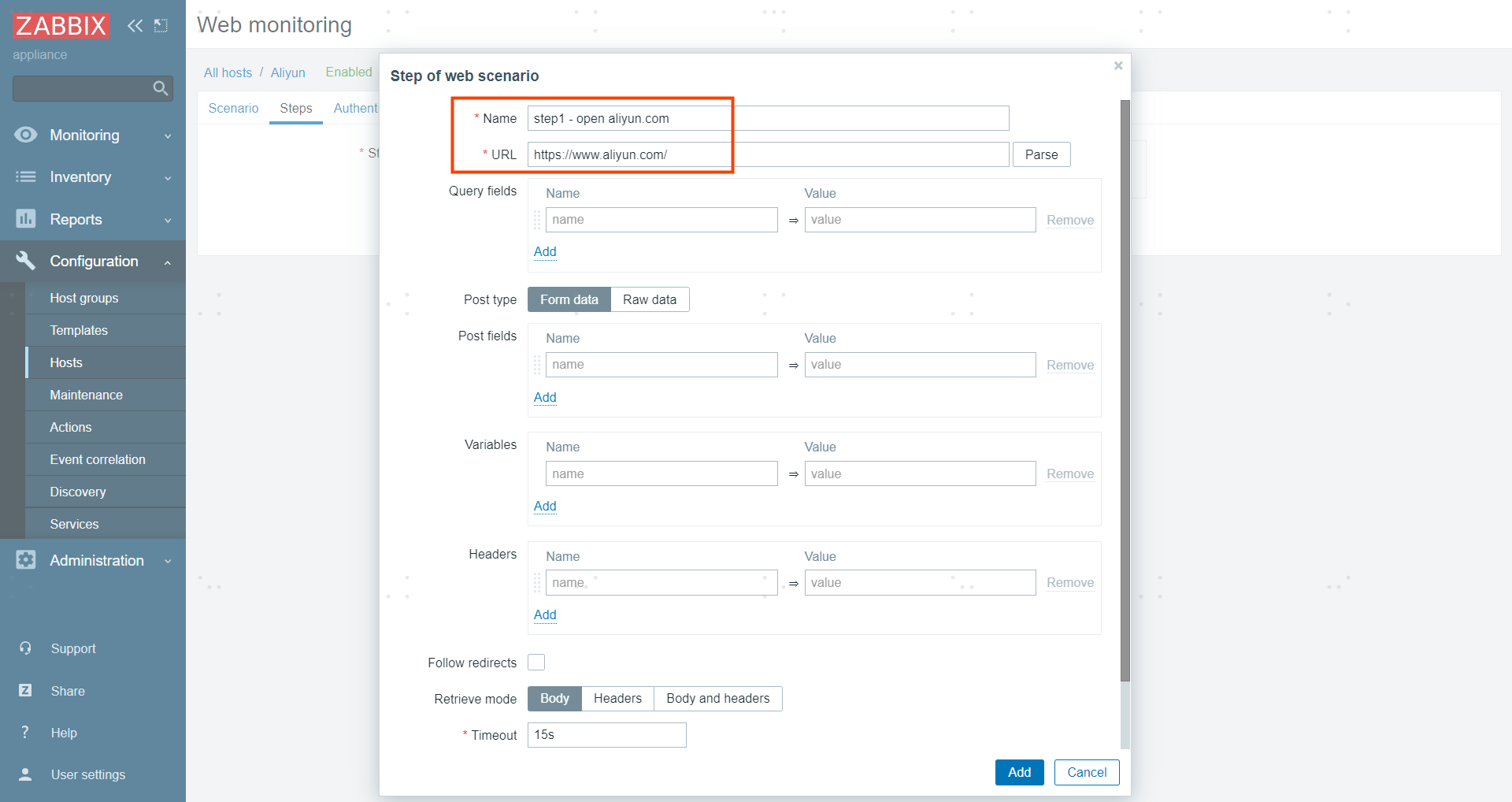Collapse the sidebar with the double-chevron icon
This screenshot has height=802, width=1512.
point(135,25)
